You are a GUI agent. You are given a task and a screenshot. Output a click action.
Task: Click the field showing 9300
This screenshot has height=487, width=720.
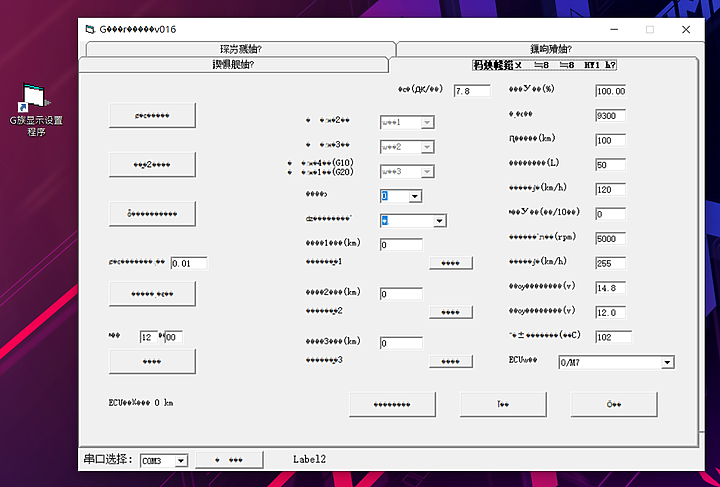611,116
